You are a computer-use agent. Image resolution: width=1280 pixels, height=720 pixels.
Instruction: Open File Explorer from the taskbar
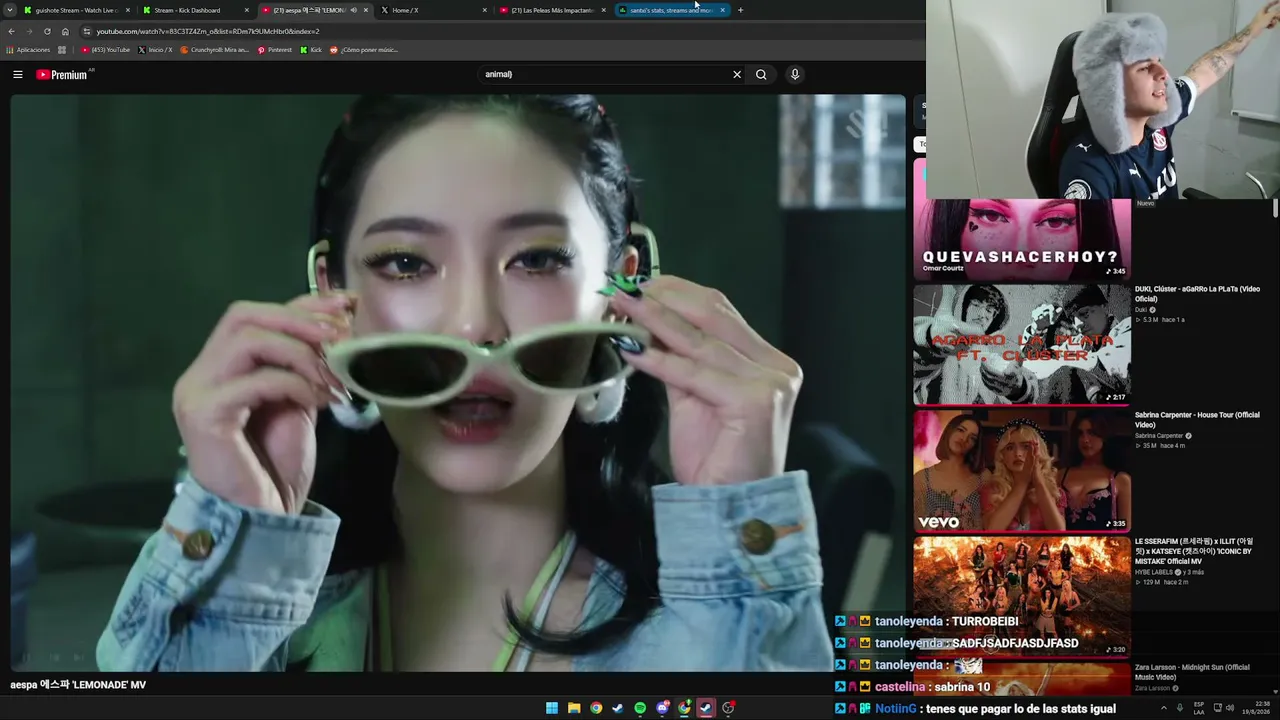tap(574, 708)
